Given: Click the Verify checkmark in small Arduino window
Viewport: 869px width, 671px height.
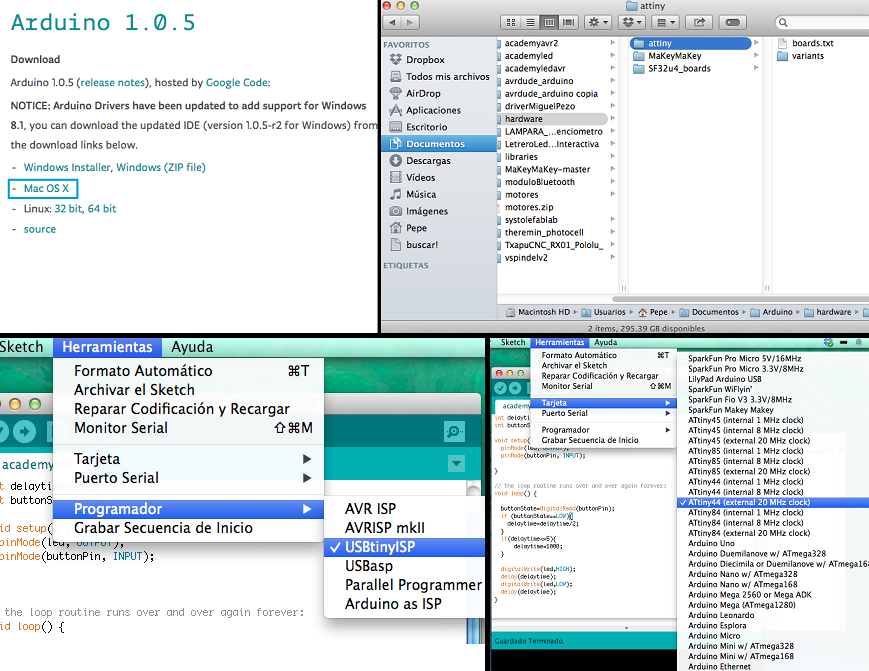Looking at the screenshot, I should point(500,388).
